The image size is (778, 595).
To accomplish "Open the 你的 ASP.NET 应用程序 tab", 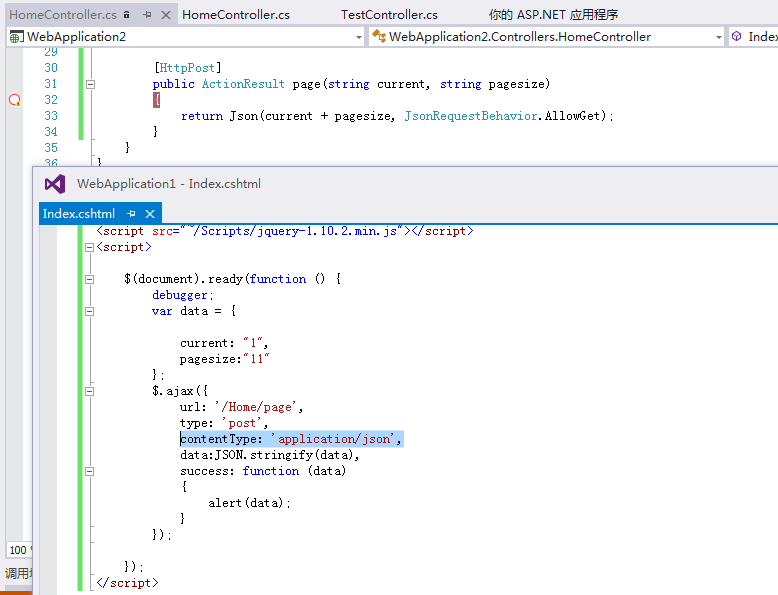I will coord(553,15).
